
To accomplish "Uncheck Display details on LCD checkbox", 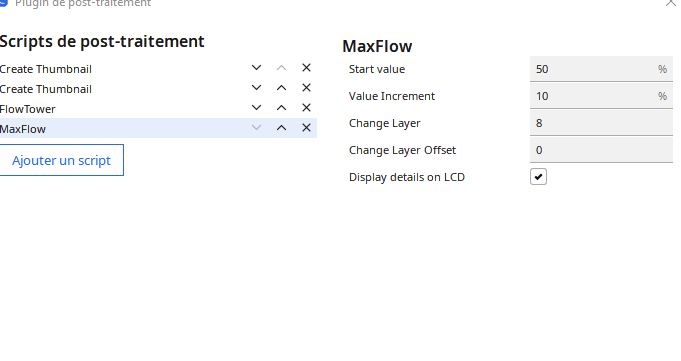I will [x=538, y=177].
